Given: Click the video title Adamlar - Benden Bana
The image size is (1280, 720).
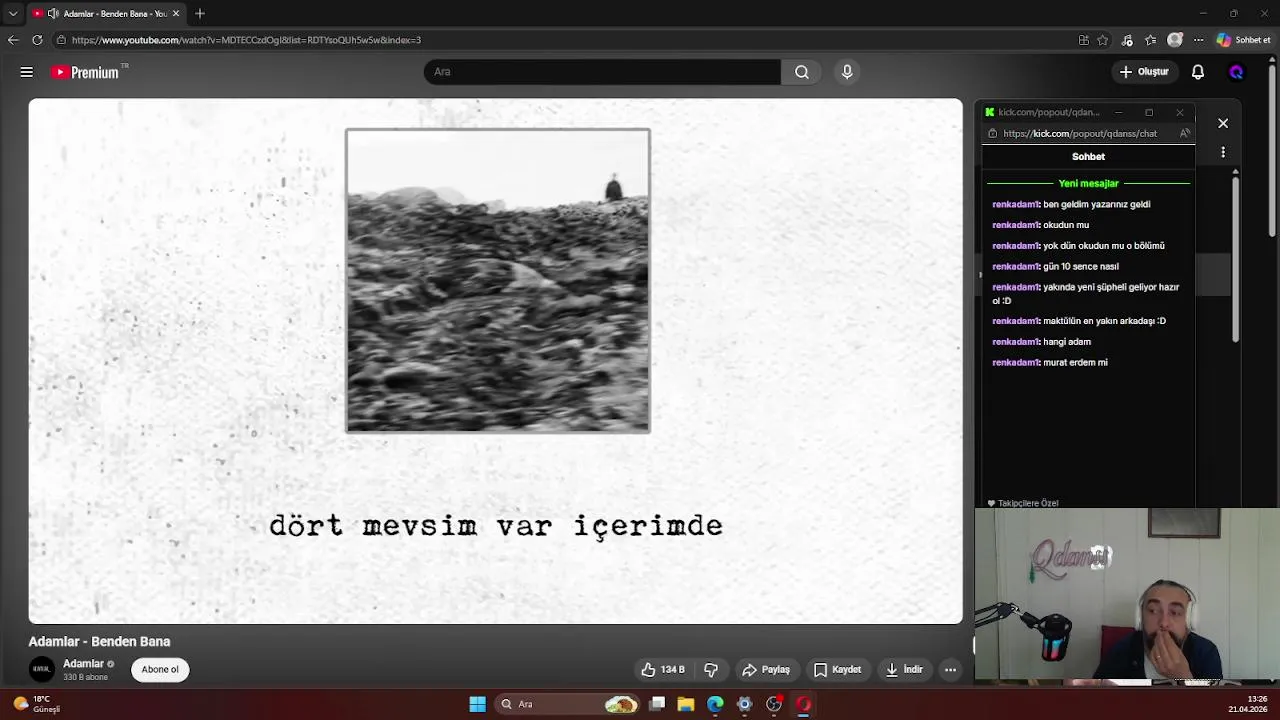Looking at the screenshot, I should (x=99, y=642).
